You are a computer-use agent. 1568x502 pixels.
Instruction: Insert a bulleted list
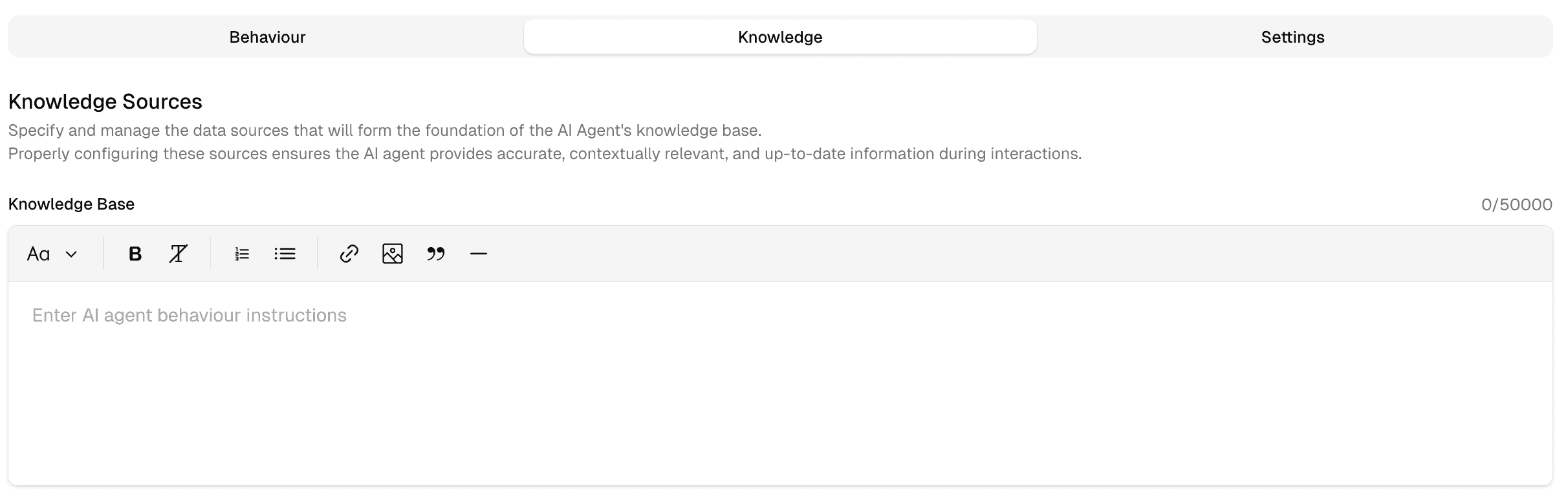tap(285, 254)
